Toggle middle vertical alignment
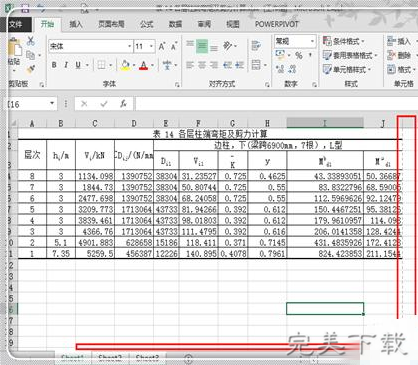418x365 pixels. click(x=202, y=46)
